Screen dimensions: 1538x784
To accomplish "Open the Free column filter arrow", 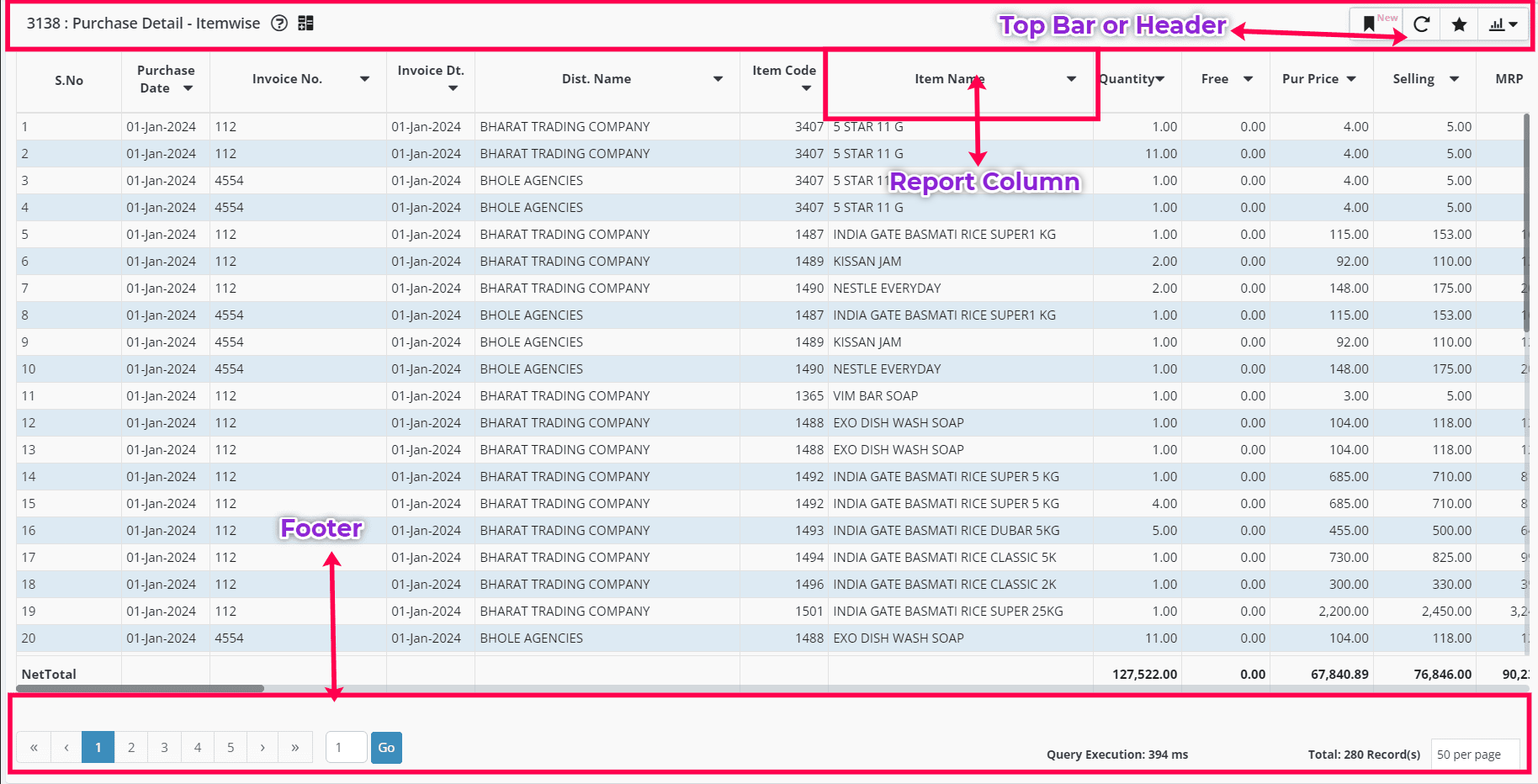I will 1249,79.
